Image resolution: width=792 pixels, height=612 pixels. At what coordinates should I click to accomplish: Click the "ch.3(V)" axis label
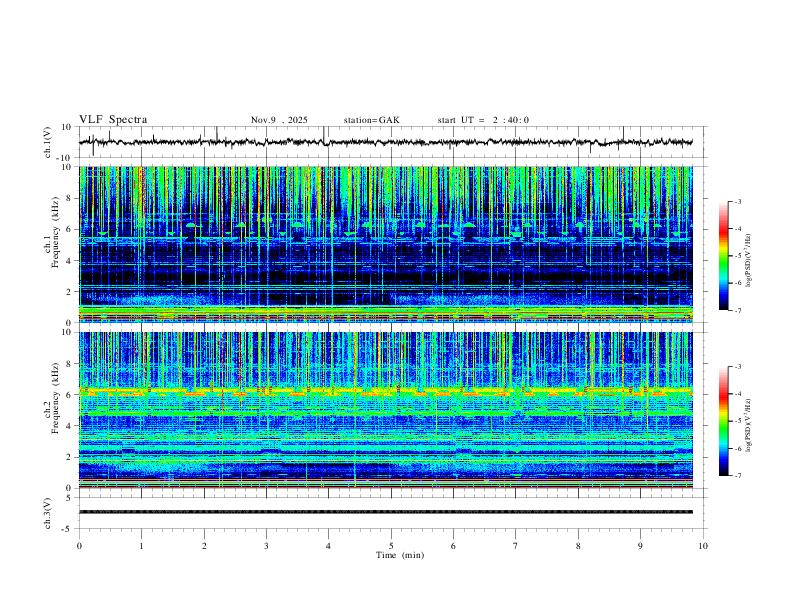[x=48, y=513]
